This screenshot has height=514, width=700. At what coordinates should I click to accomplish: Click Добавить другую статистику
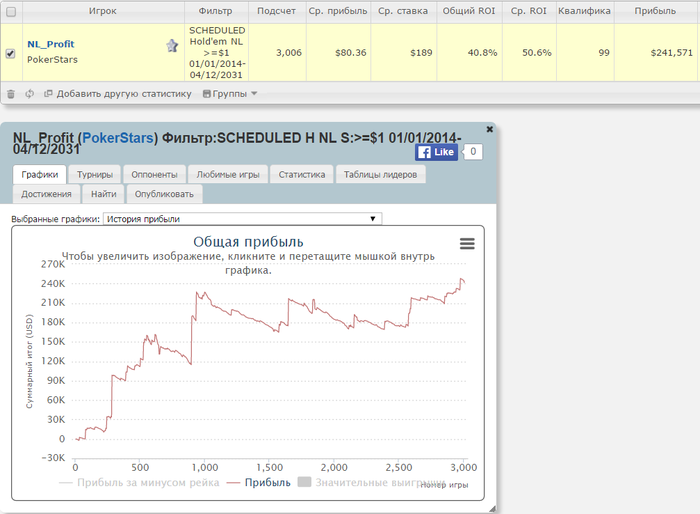coord(118,94)
